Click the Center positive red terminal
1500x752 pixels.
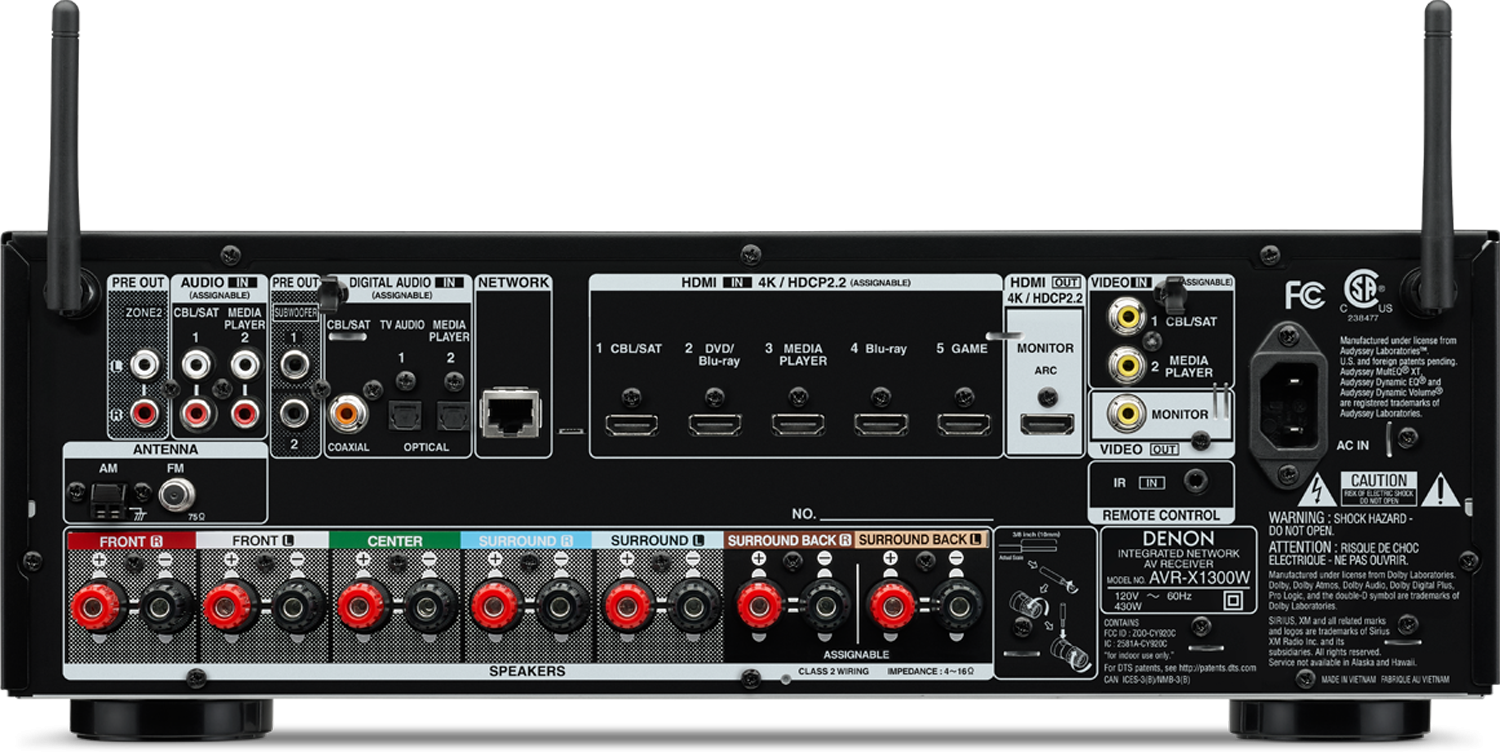(x=362, y=605)
